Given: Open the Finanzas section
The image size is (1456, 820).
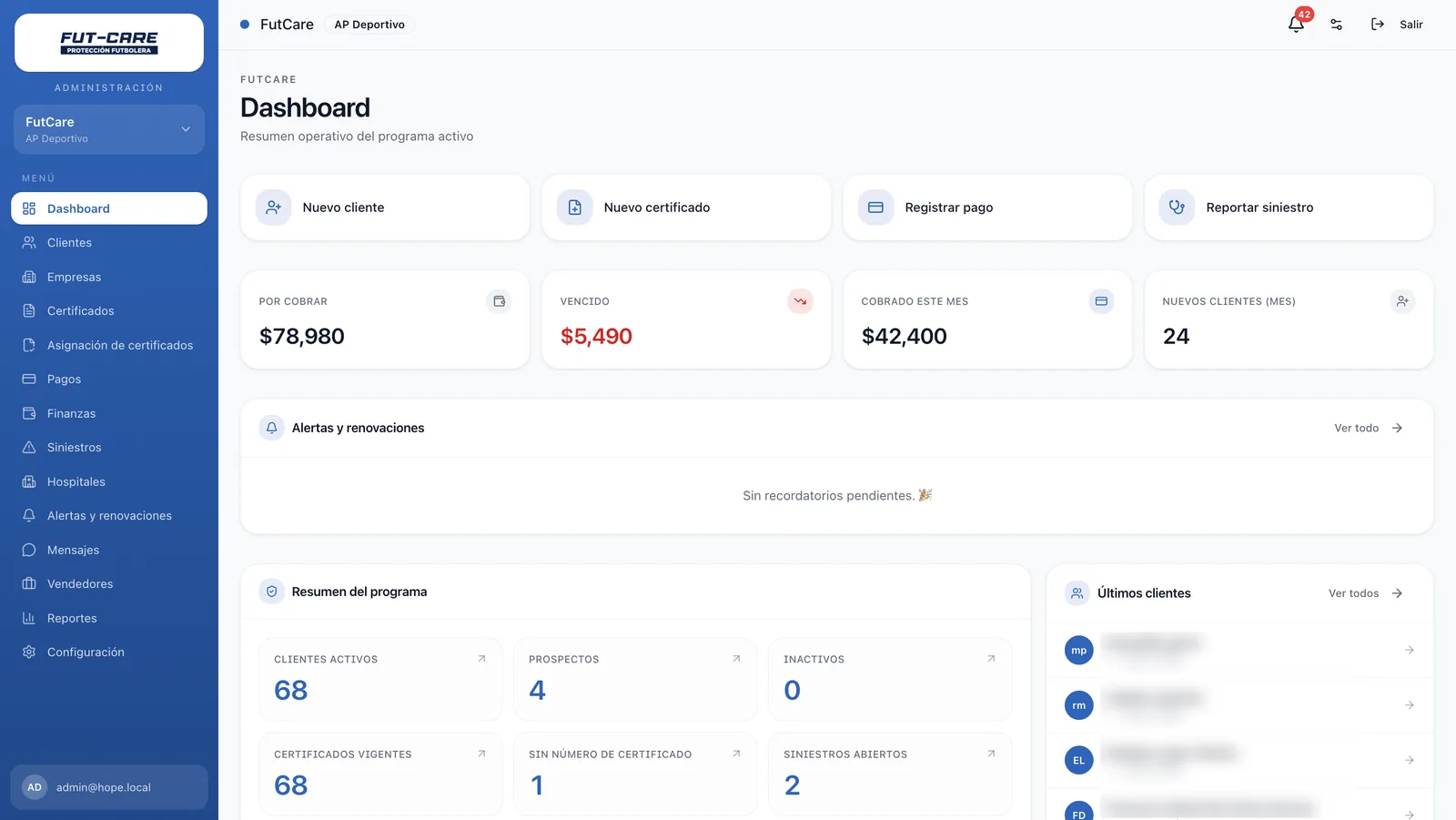Looking at the screenshot, I should pos(109,413).
